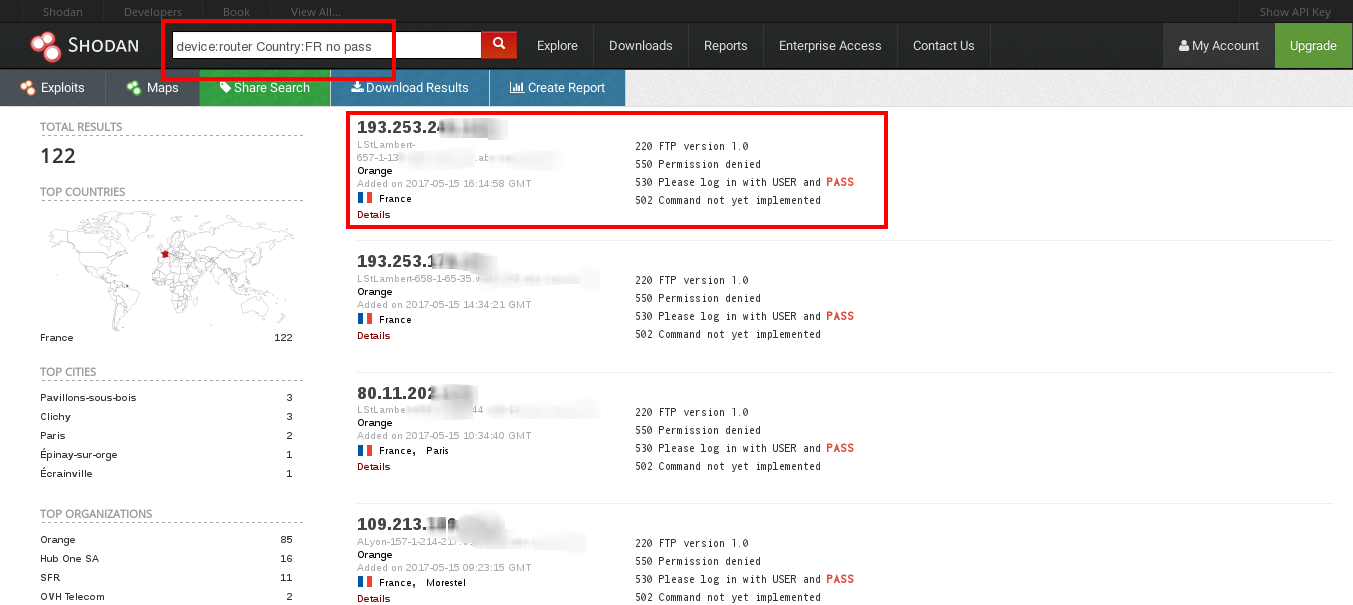Switch to the Maps tab

point(152,87)
